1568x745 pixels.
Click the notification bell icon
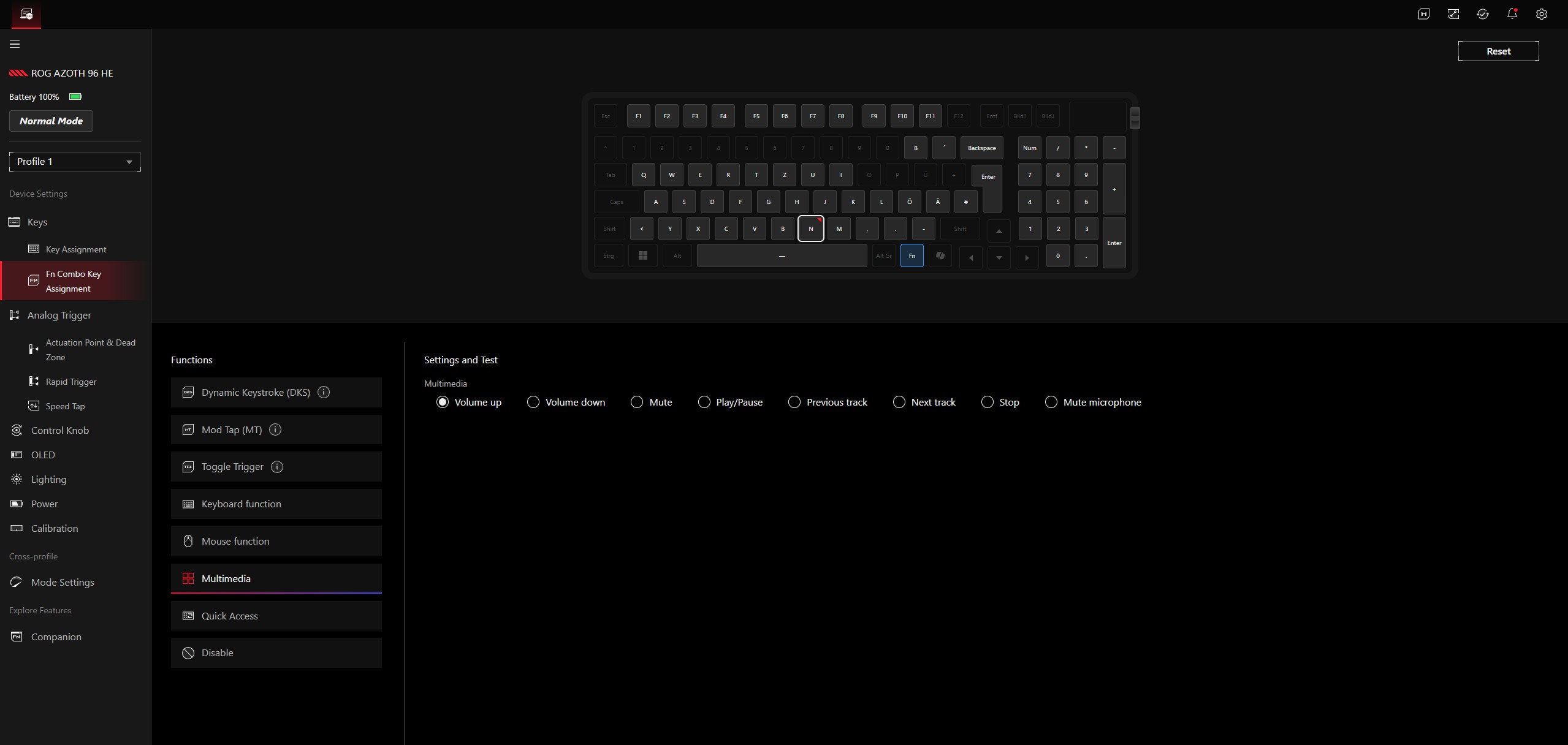(x=1512, y=14)
